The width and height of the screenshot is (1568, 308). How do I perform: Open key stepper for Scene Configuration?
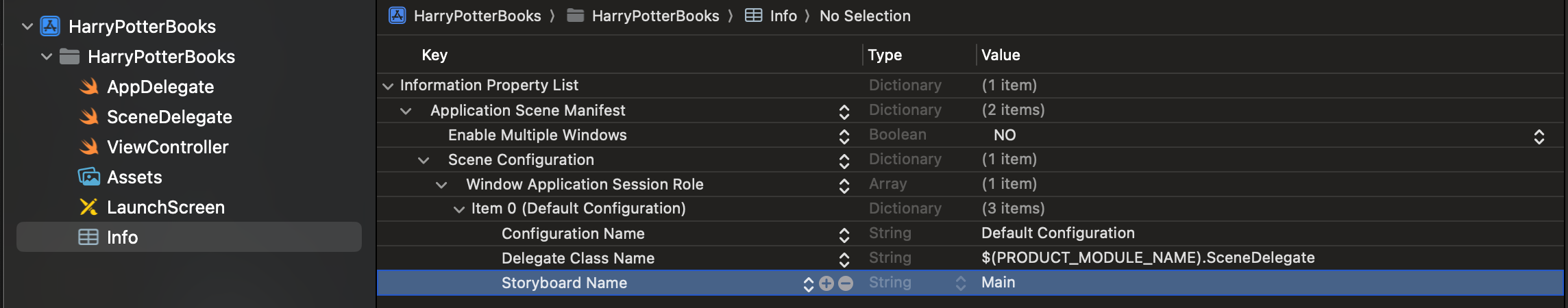(x=844, y=161)
